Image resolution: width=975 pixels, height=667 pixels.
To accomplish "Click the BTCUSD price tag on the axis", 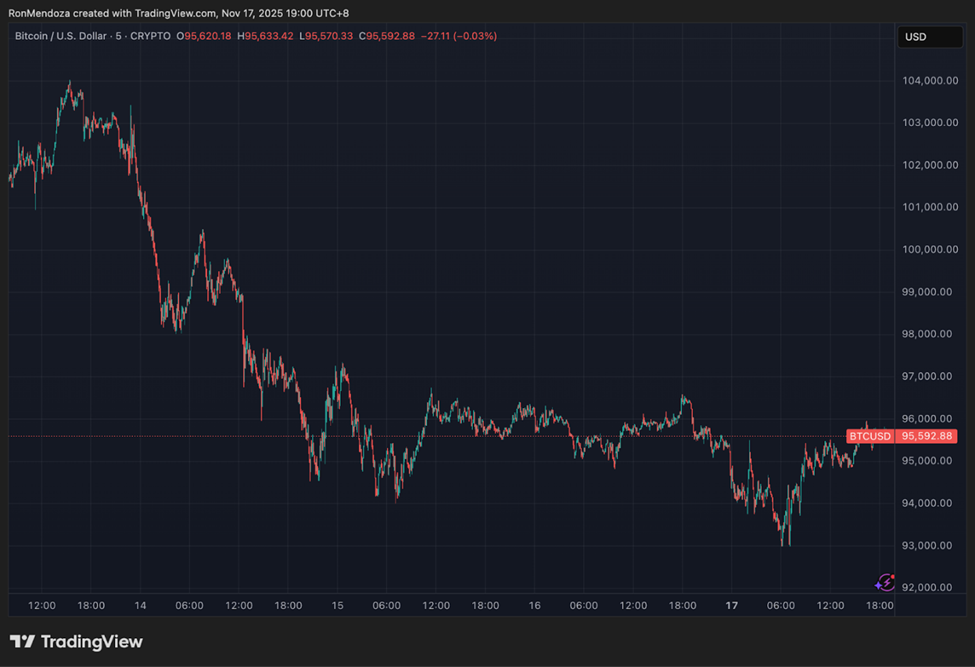I will click(x=869, y=436).
